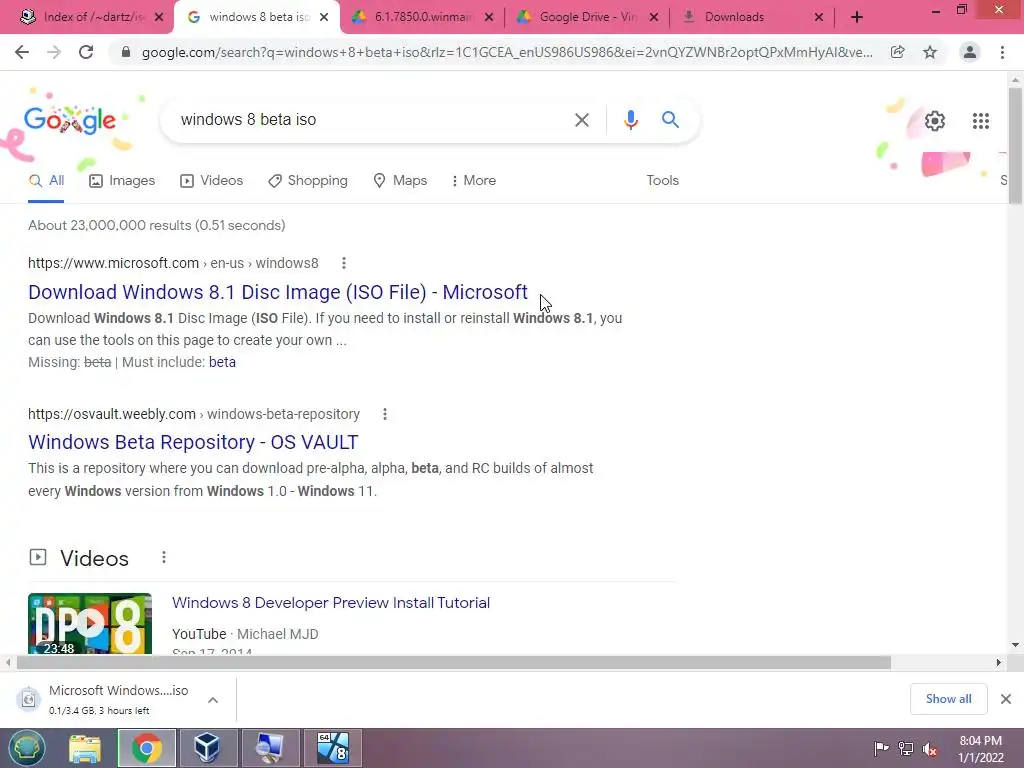Click the vertical scrollbar thumb
This screenshot has width=1024, height=768.
coord(1015,146)
